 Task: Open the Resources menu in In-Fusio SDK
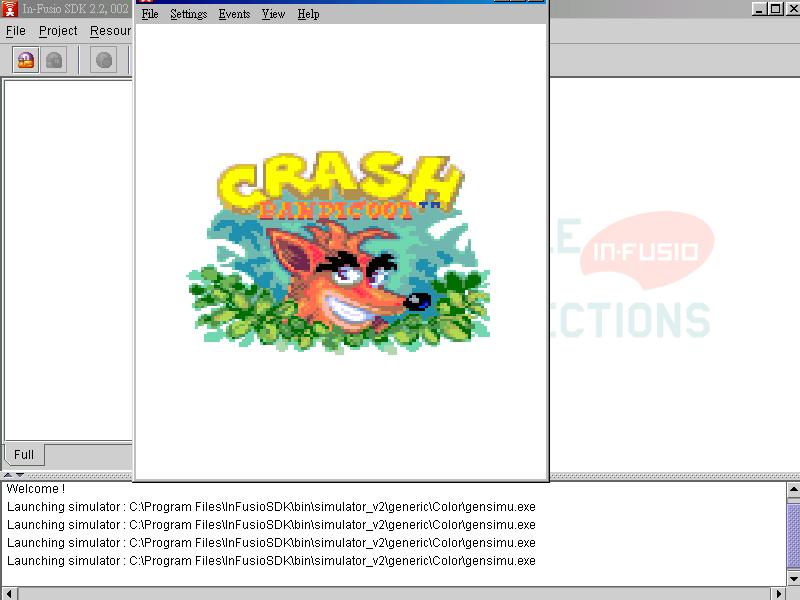[x=111, y=31]
